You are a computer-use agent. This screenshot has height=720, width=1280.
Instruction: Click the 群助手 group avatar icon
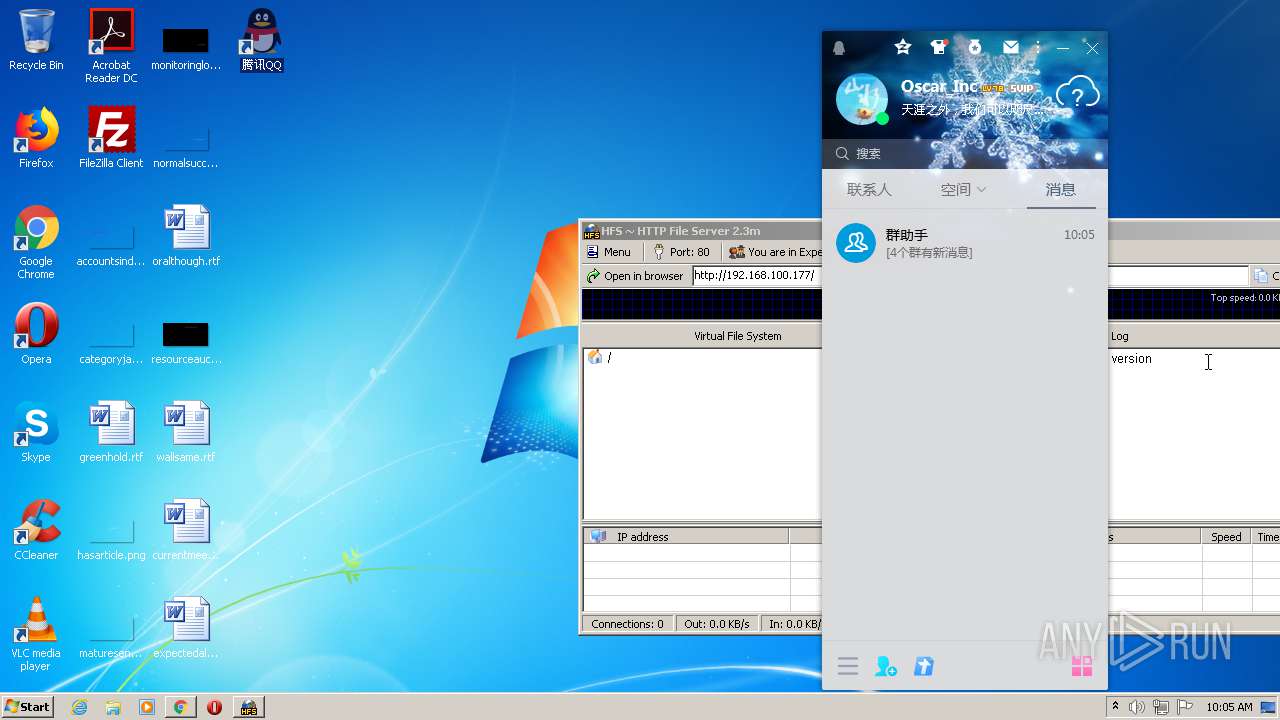pyautogui.click(x=856, y=242)
